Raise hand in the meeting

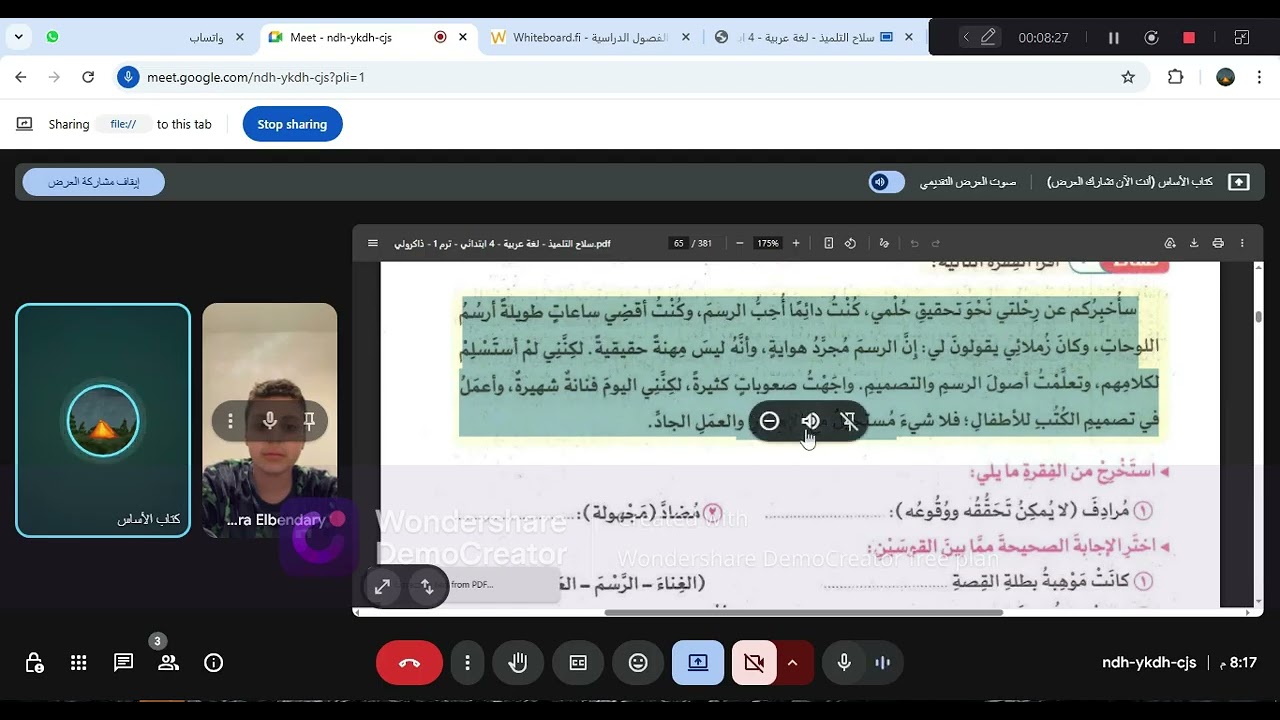point(518,663)
